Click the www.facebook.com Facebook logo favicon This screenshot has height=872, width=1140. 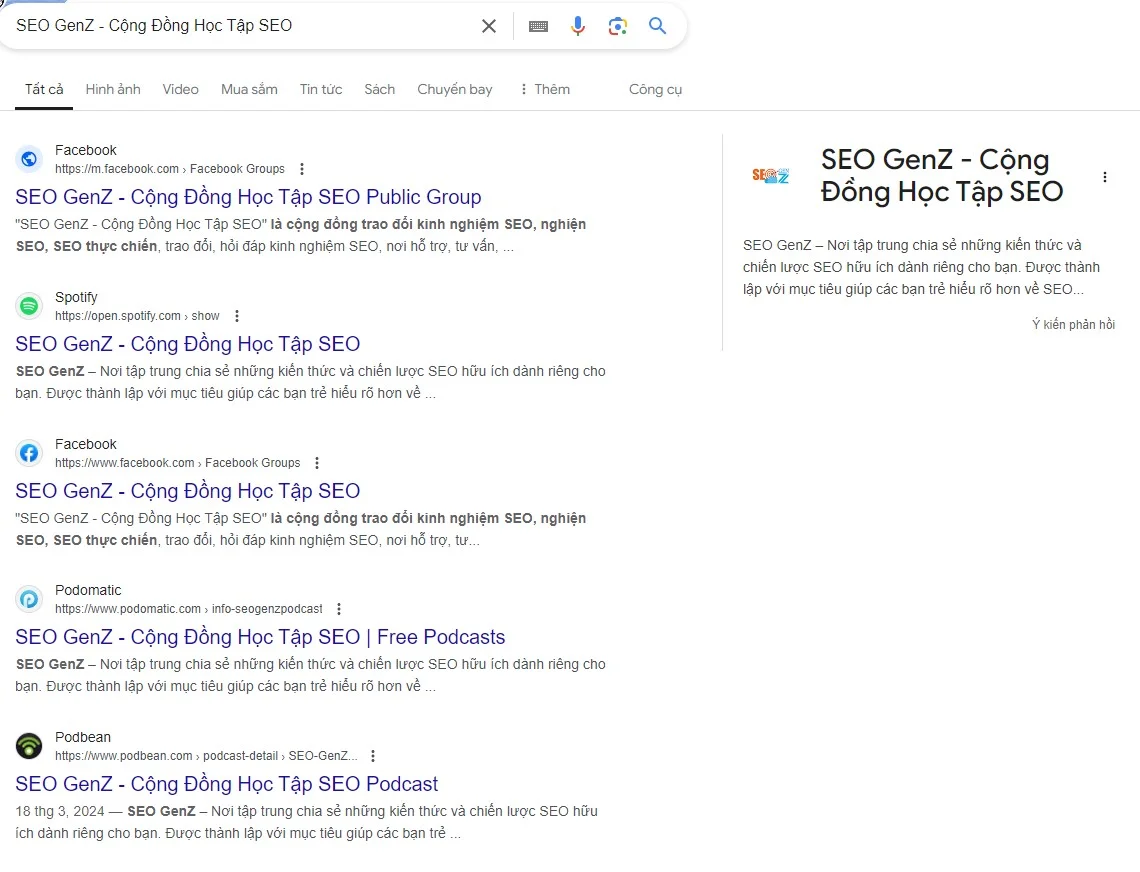(x=29, y=453)
